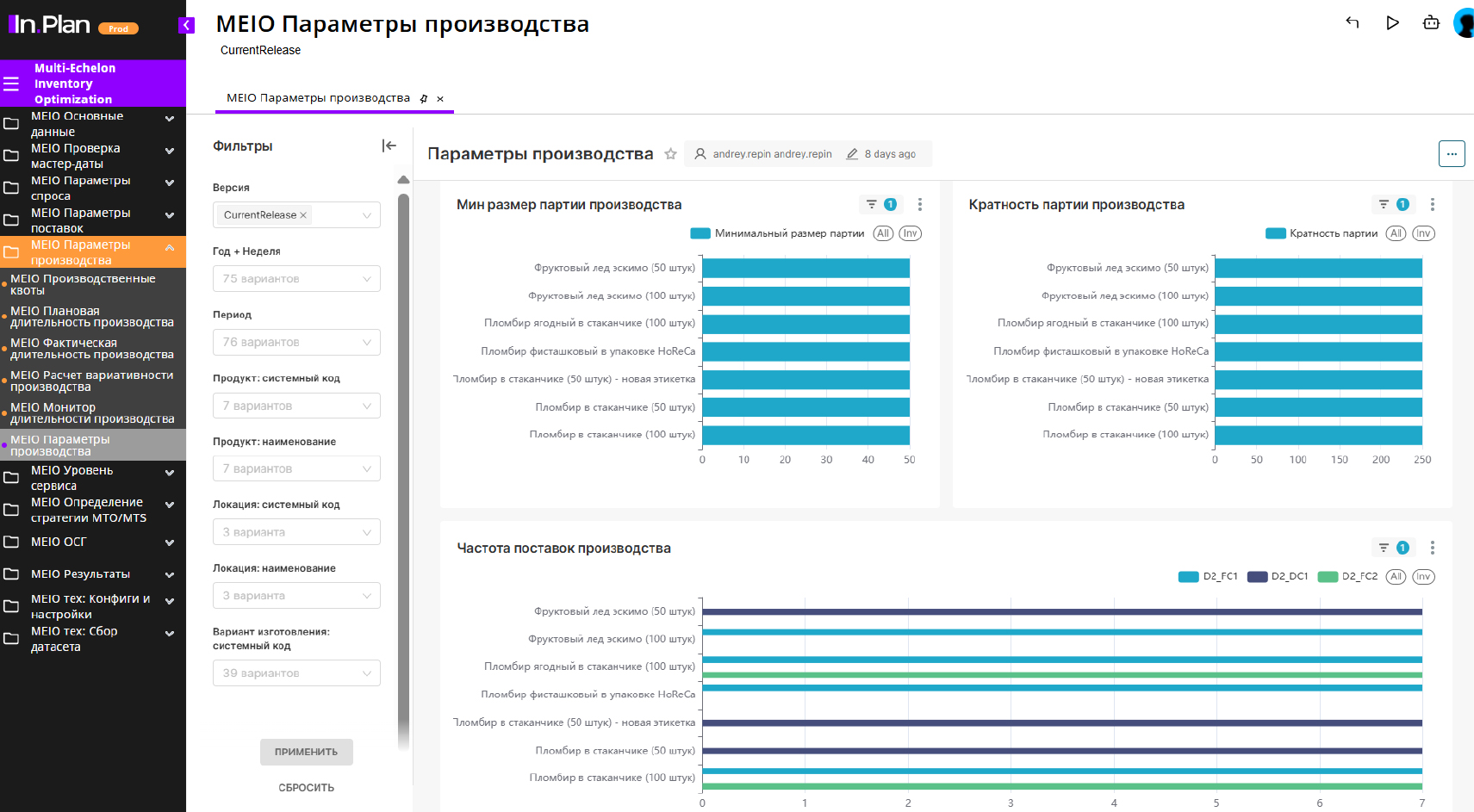Open kebab menu on Кратность партии chart
Screen dimensions: 1474x812
click(1432, 204)
